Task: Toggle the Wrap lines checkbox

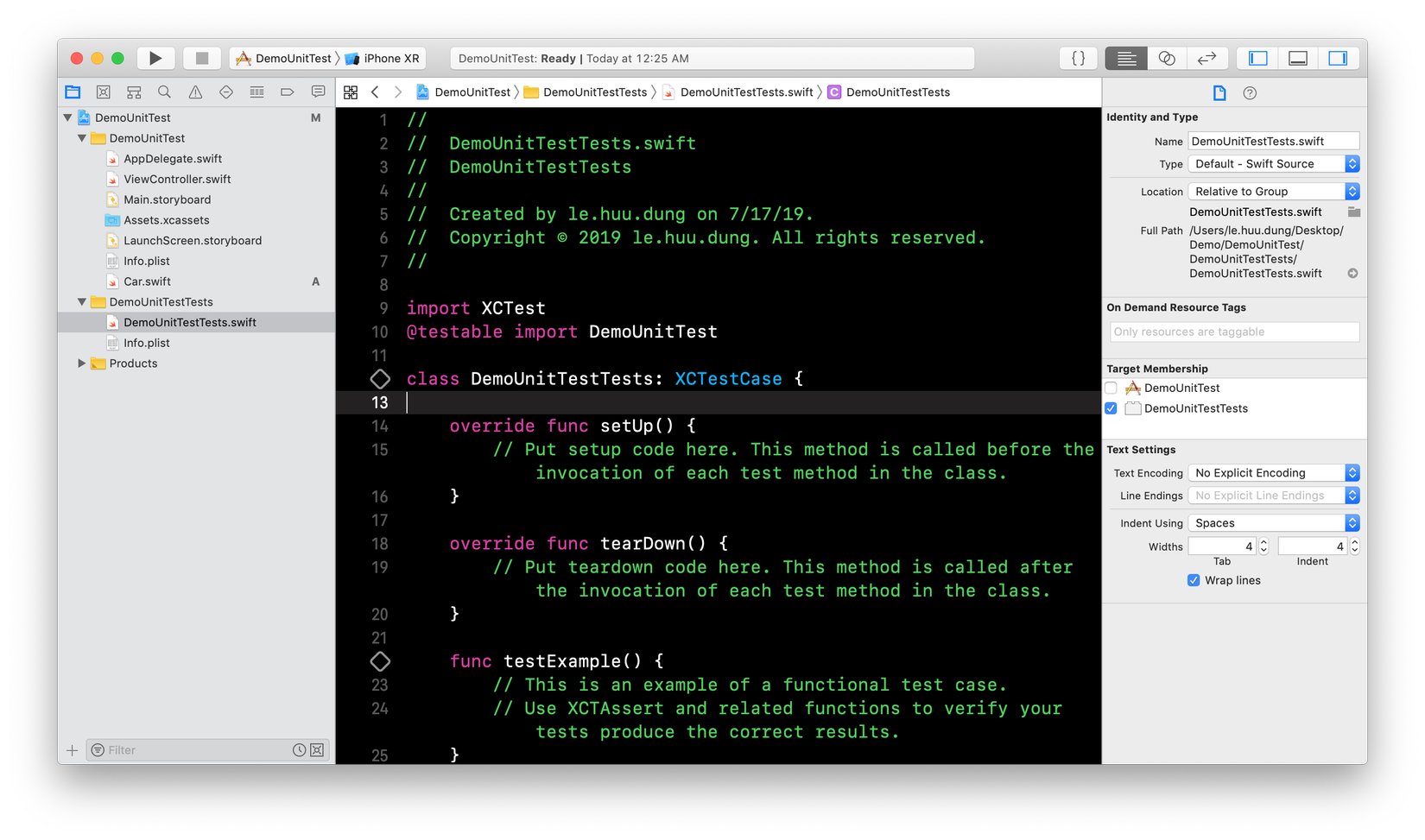Action: pyautogui.click(x=1194, y=580)
